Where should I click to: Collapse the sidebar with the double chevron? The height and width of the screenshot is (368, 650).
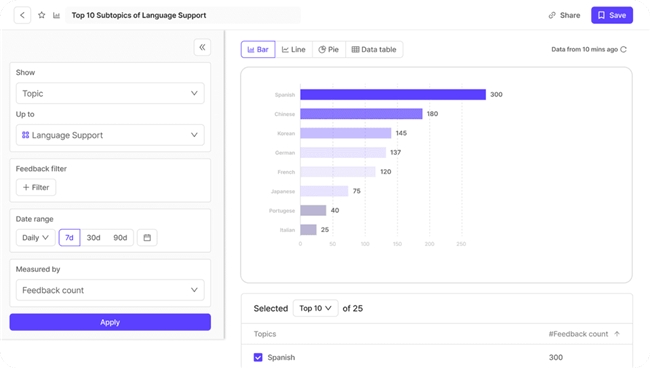point(202,47)
